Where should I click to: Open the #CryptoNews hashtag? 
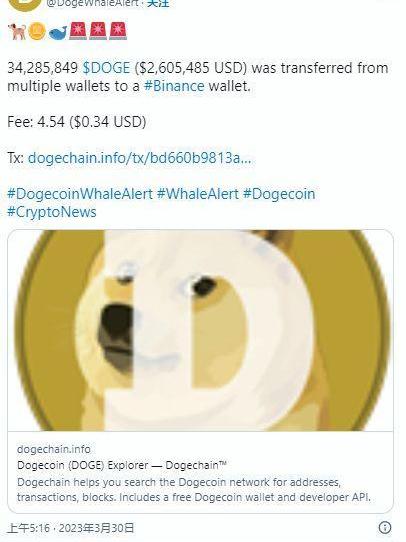pos(52,212)
